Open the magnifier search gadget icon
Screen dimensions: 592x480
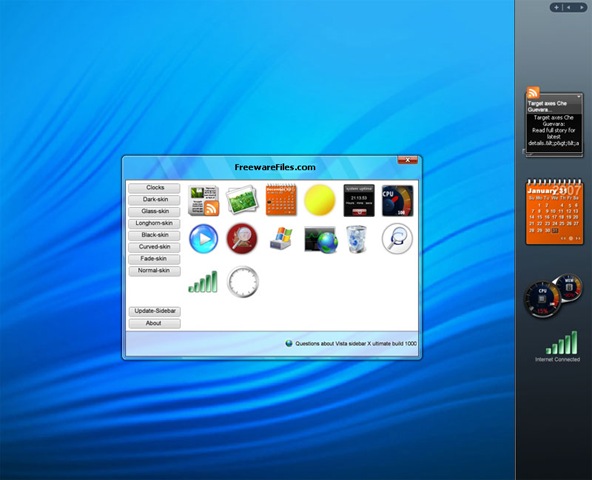[x=397, y=239]
